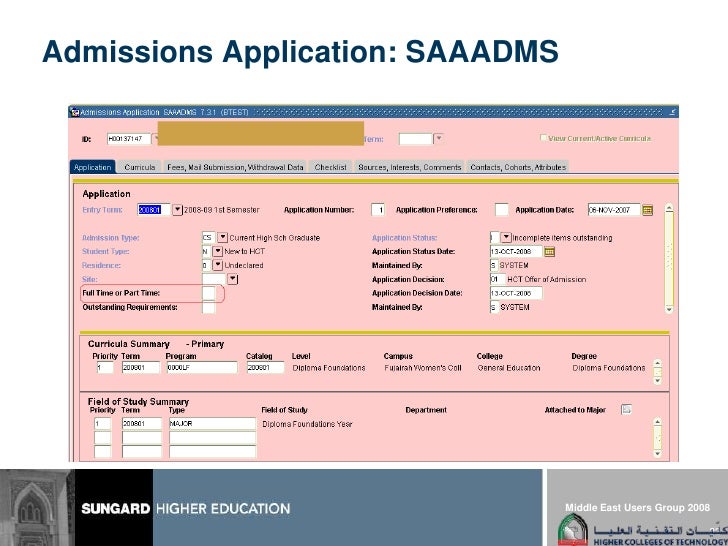Click the Application Number field
This screenshot has height=546, width=728.
tap(378, 210)
